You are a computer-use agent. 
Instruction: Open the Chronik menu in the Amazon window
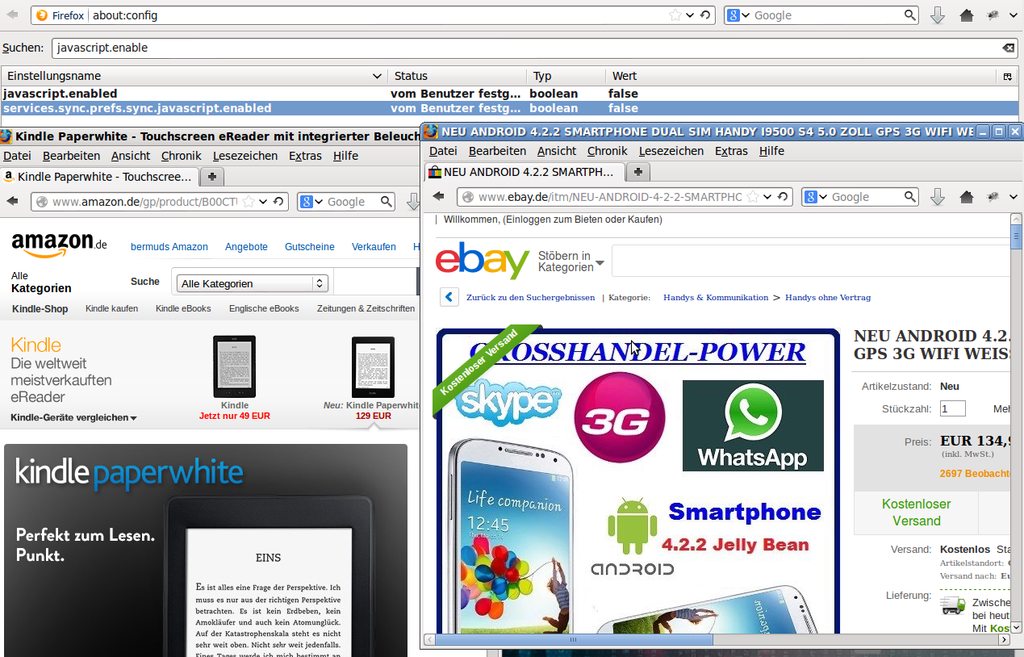(x=181, y=156)
